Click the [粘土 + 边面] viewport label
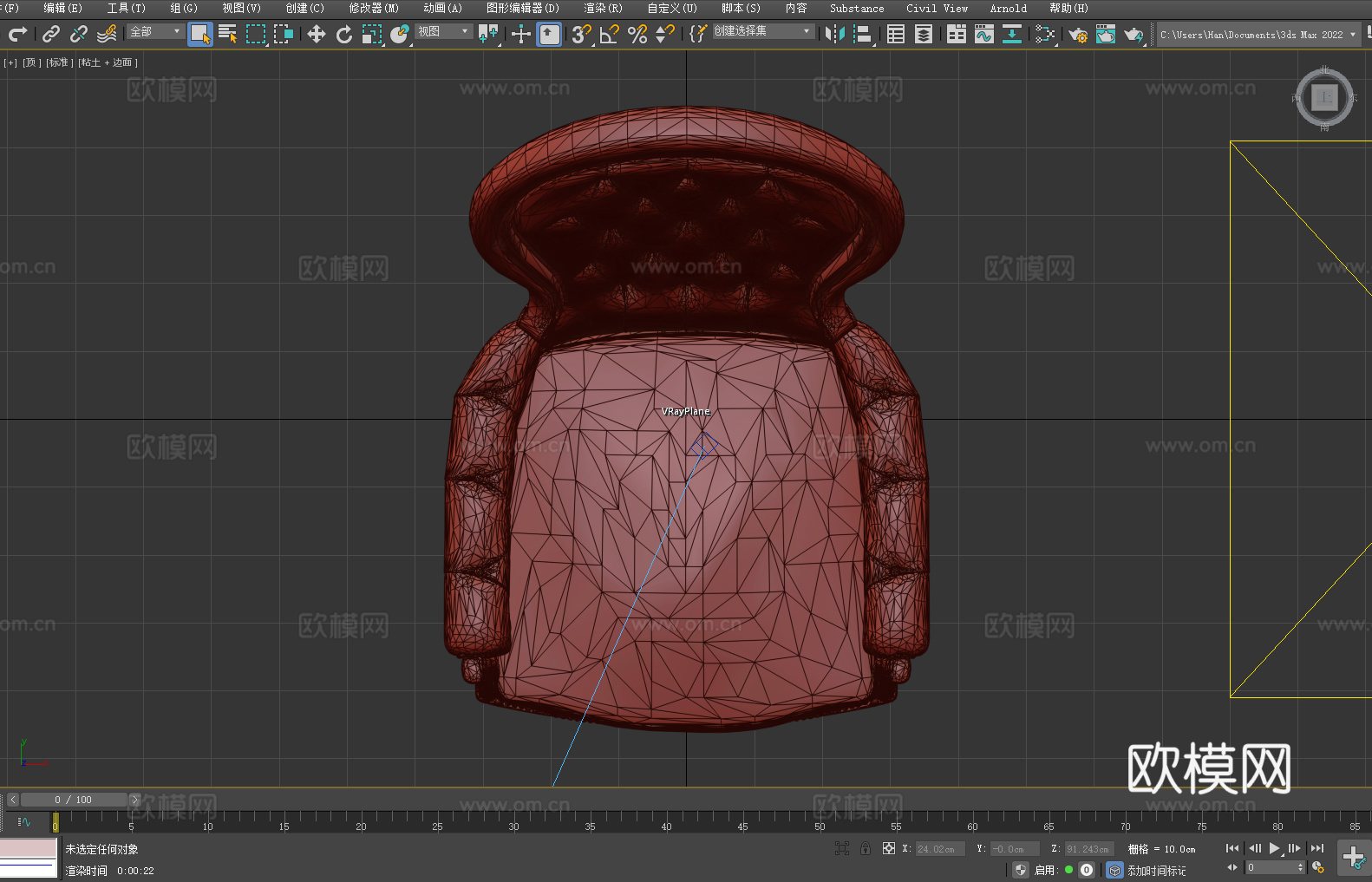 [108, 62]
